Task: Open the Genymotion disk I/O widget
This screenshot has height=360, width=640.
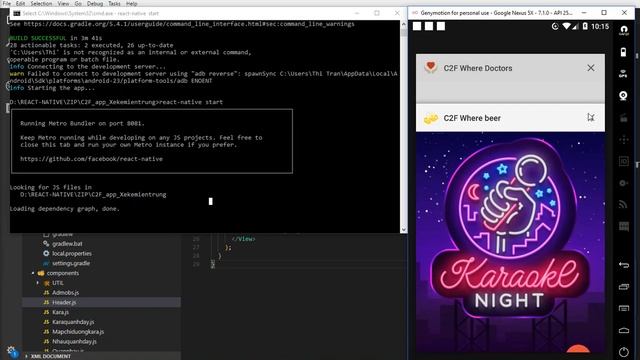Action: point(624,183)
